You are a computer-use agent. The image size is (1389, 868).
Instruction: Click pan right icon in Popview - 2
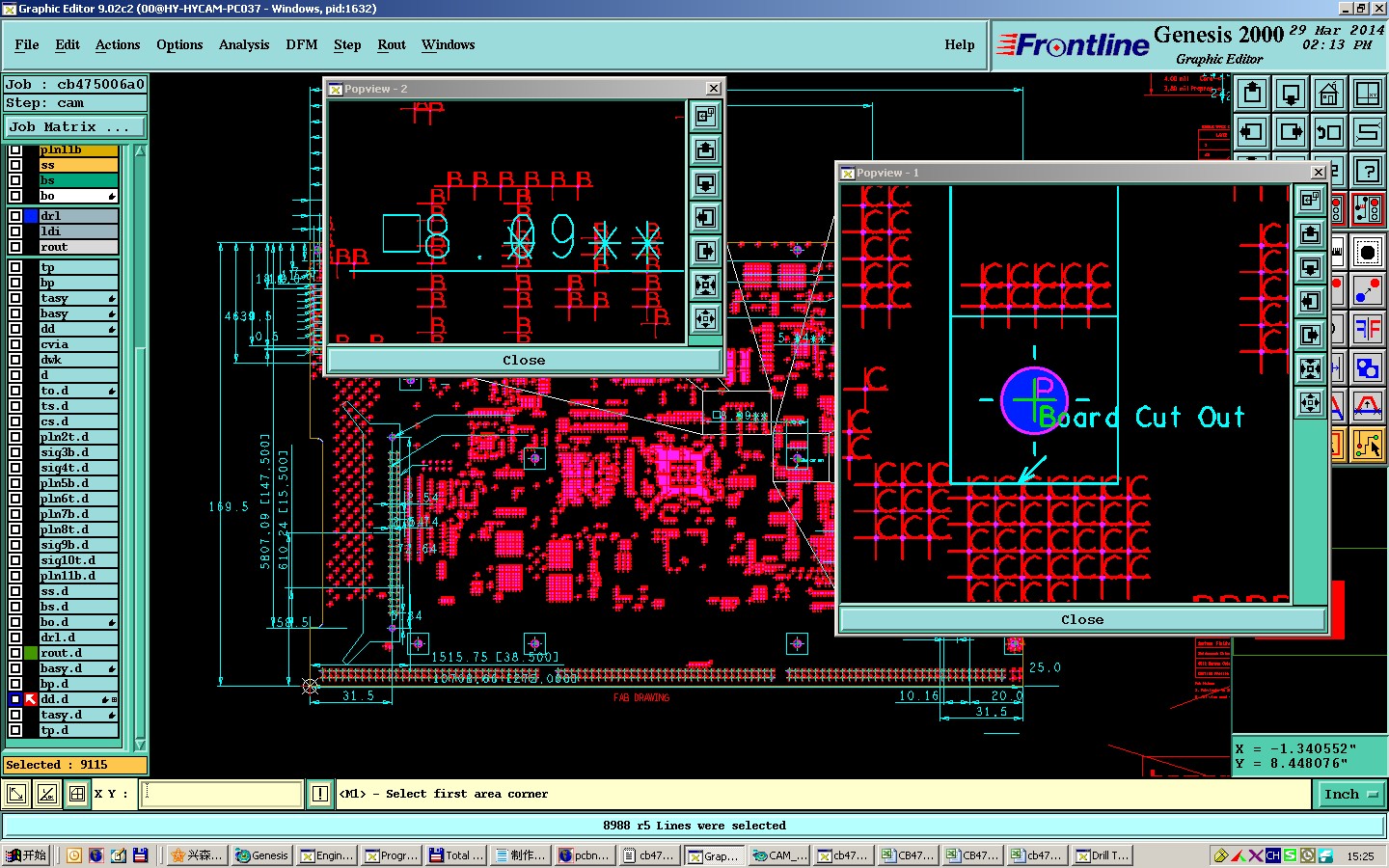click(x=706, y=251)
